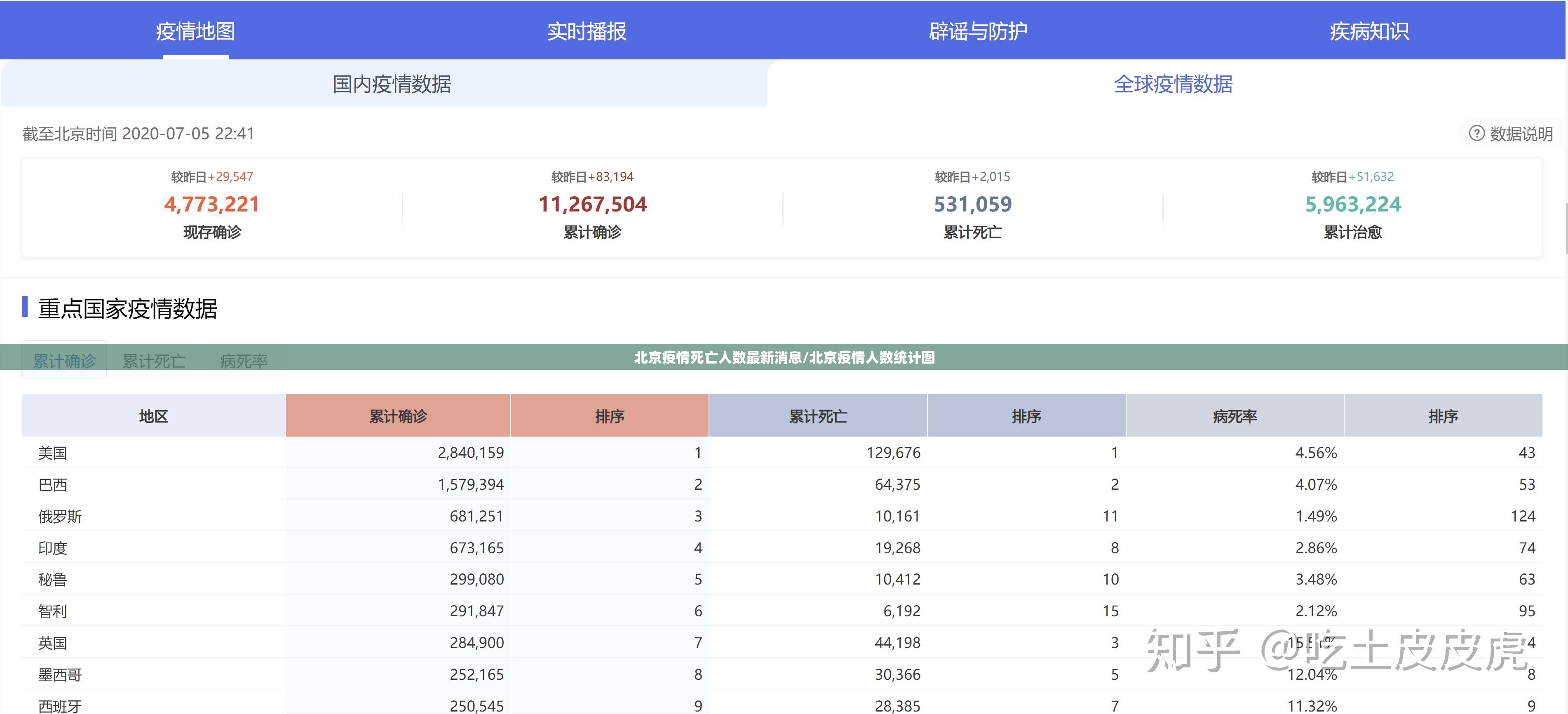Click the 排序 header next to 累计死亡
Viewport: 1568px width, 714px height.
tap(1027, 416)
